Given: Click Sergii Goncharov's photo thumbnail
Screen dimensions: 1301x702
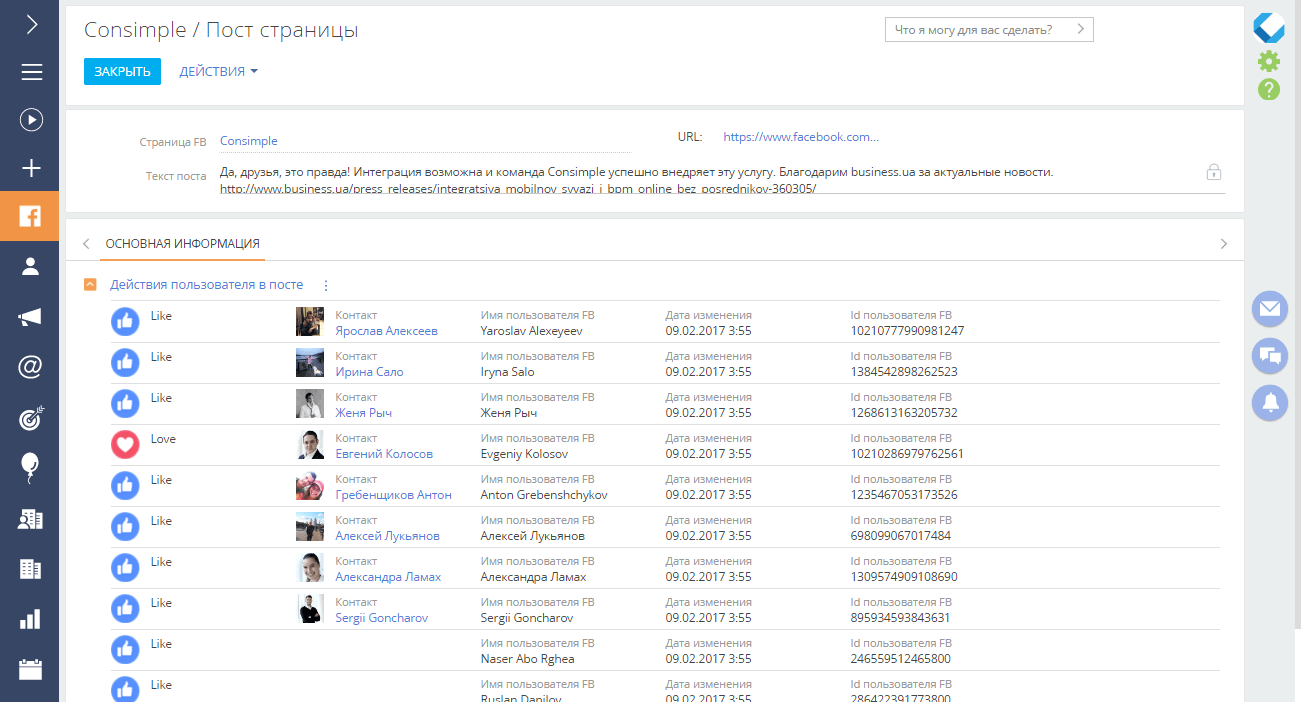Looking at the screenshot, I should [x=310, y=608].
